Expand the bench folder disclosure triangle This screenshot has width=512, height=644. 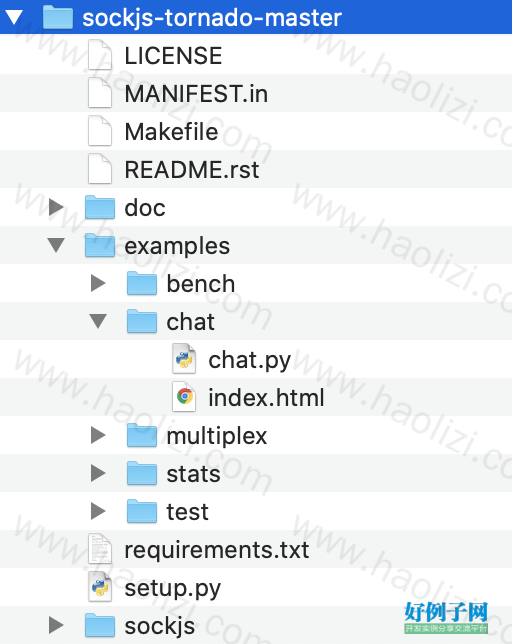(98, 283)
